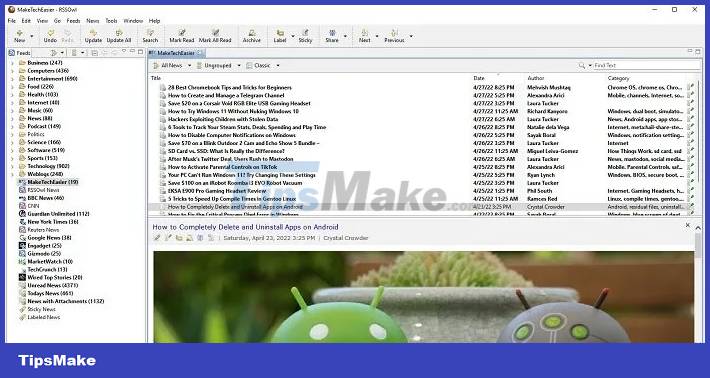Image resolution: width=710 pixels, height=378 pixels.
Task: Click the New York Times feed icon
Action: point(22,222)
